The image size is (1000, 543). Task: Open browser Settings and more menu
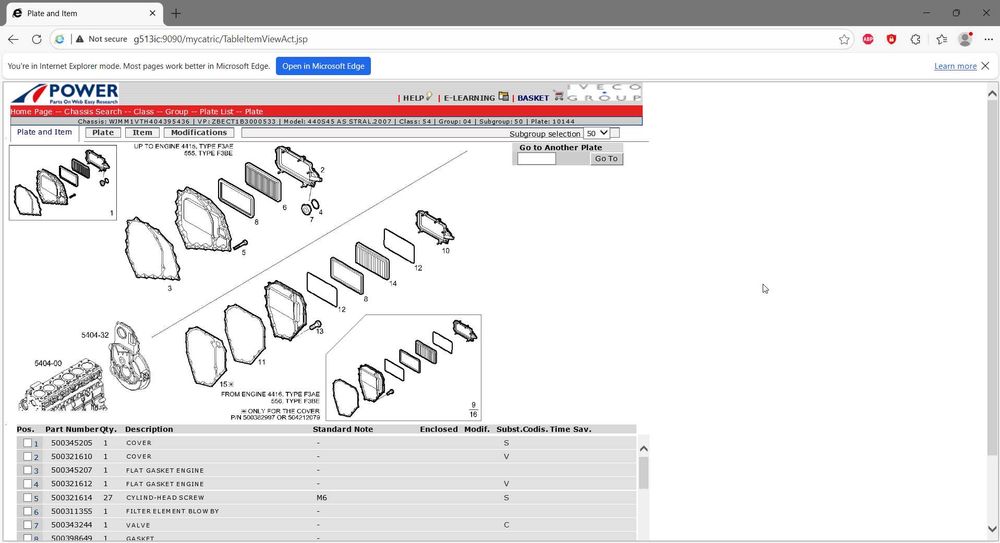pos(989,40)
